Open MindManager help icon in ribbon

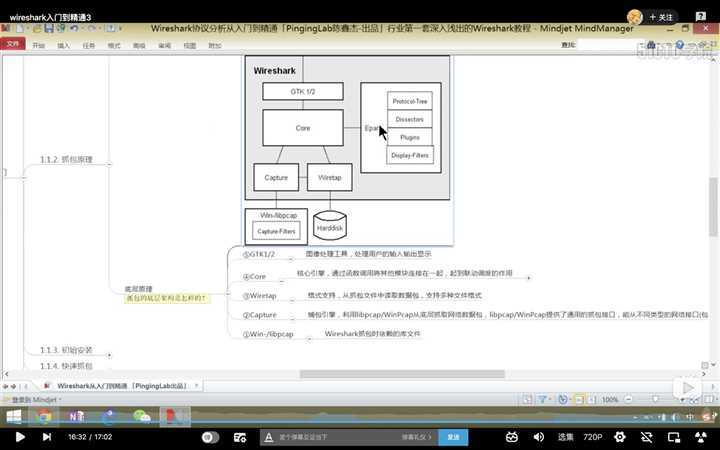click(680, 45)
